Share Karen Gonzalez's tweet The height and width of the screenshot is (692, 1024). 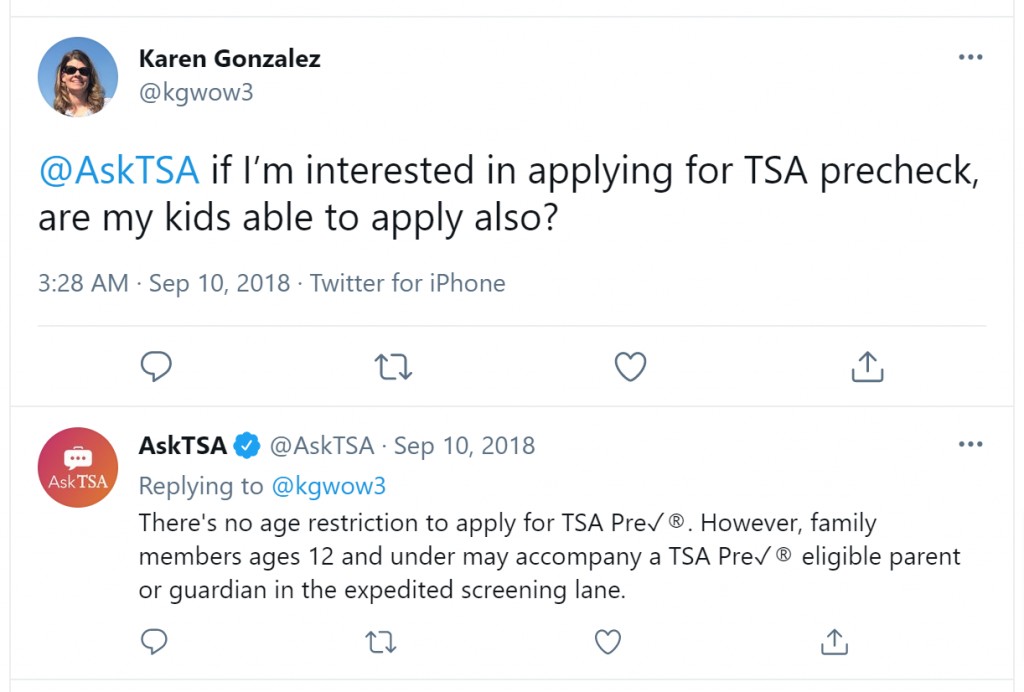(x=867, y=366)
